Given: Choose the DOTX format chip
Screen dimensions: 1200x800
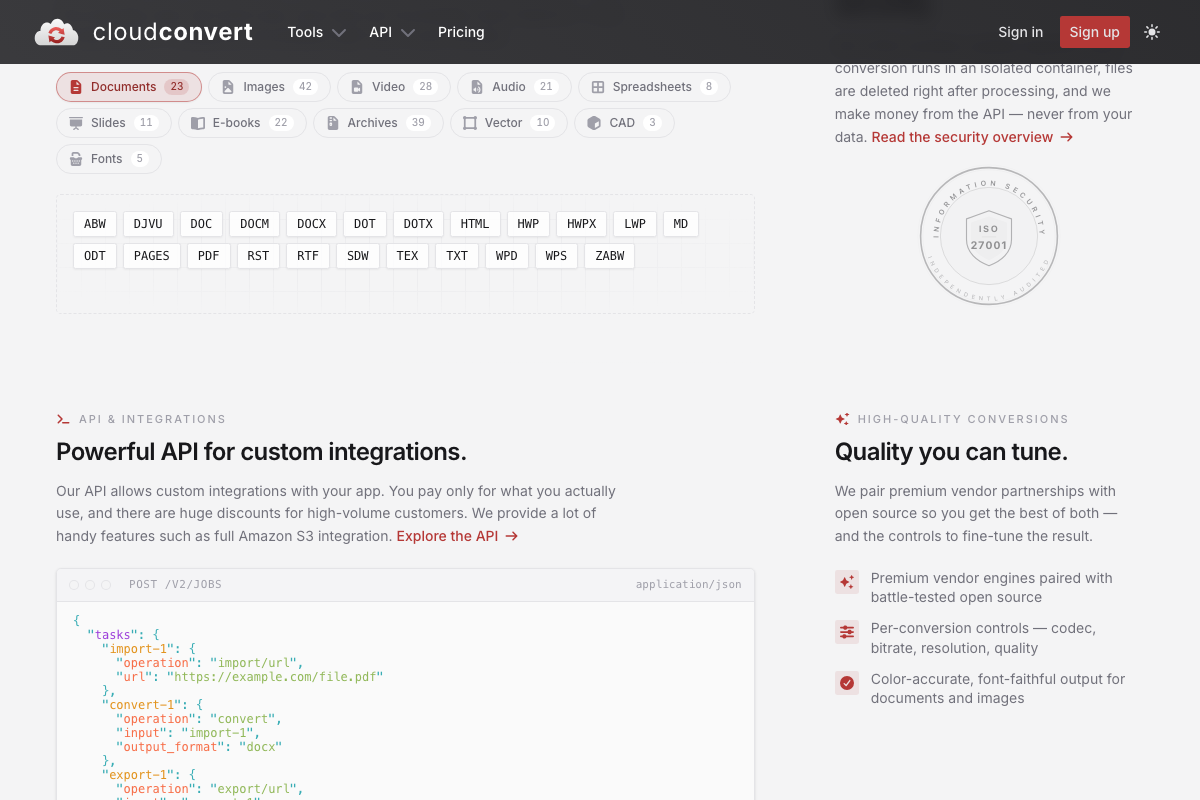Looking at the screenshot, I should coord(418,224).
